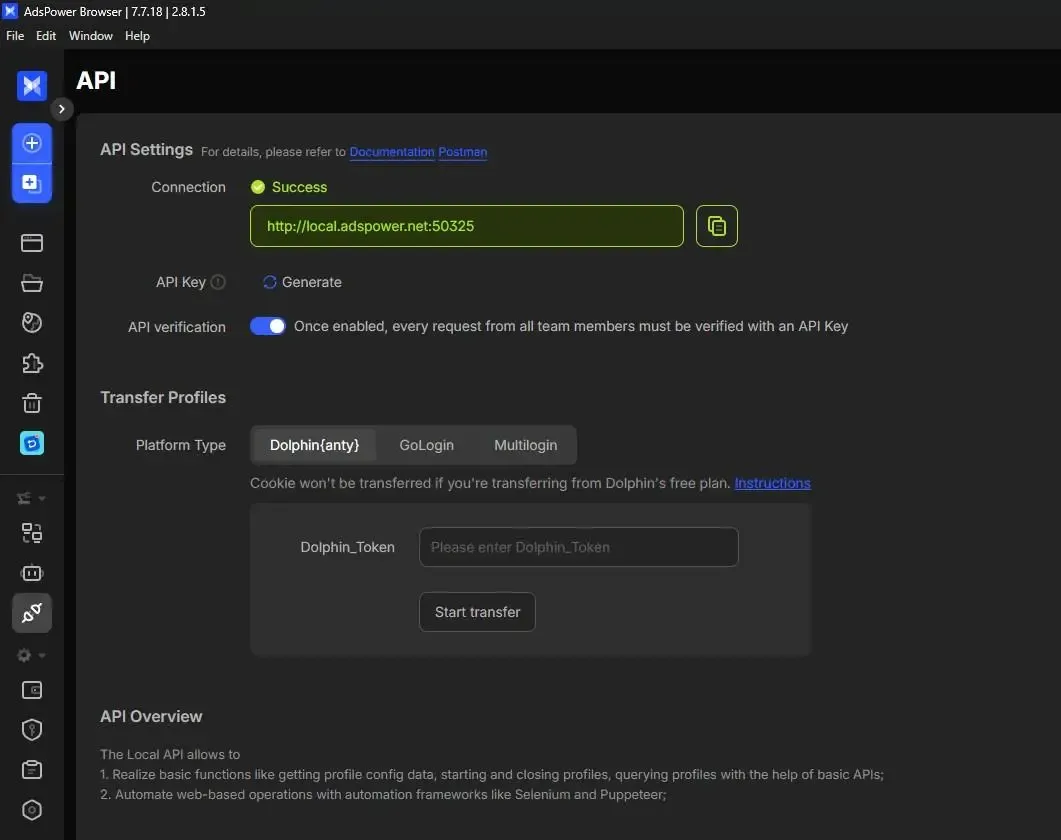
Task: Select the profiles list icon in sidebar
Action: tap(32, 242)
